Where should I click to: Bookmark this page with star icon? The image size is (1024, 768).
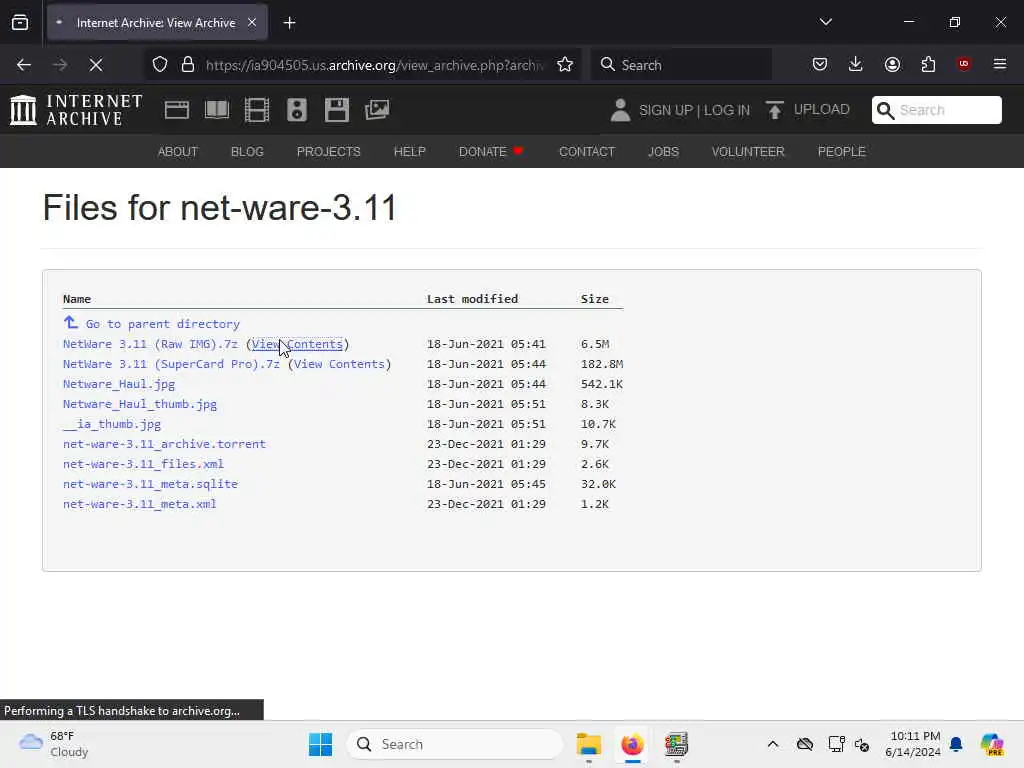pos(565,65)
